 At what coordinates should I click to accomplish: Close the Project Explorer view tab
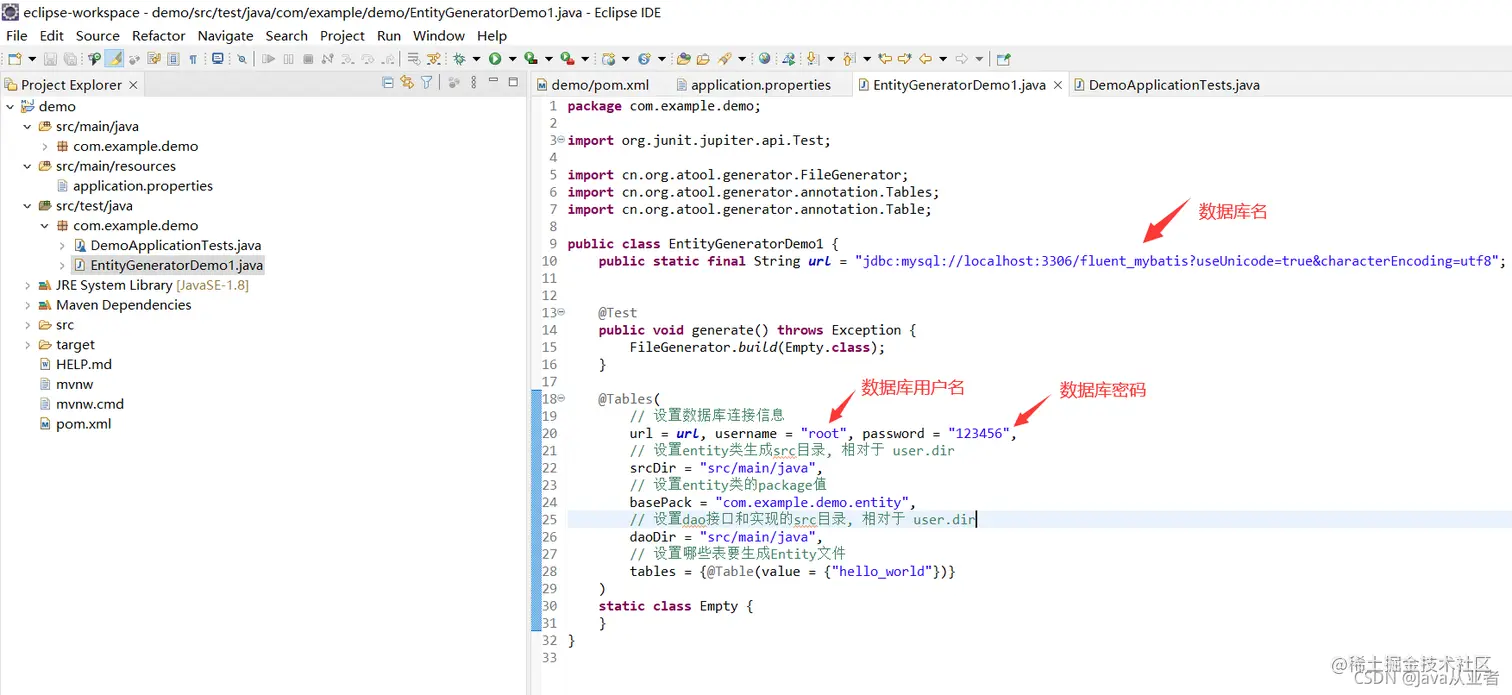tap(133, 85)
